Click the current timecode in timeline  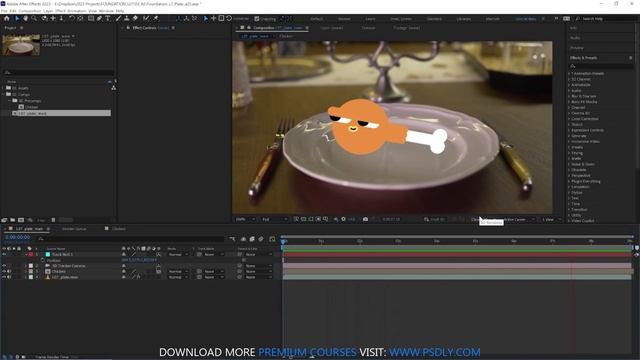pyautogui.click(x=18, y=237)
